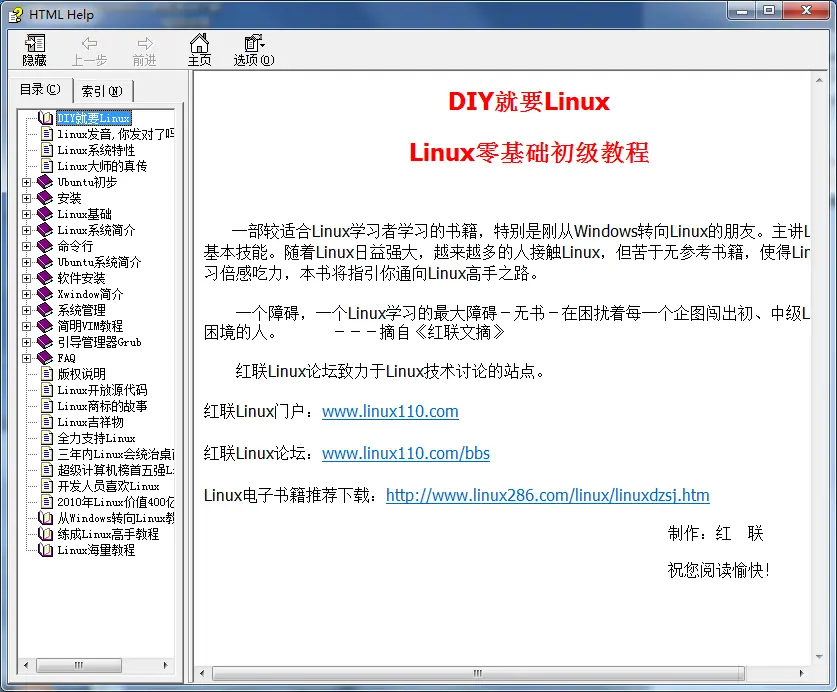
Task: Click the Back (上一步) arrow icon
Action: click(x=89, y=43)
